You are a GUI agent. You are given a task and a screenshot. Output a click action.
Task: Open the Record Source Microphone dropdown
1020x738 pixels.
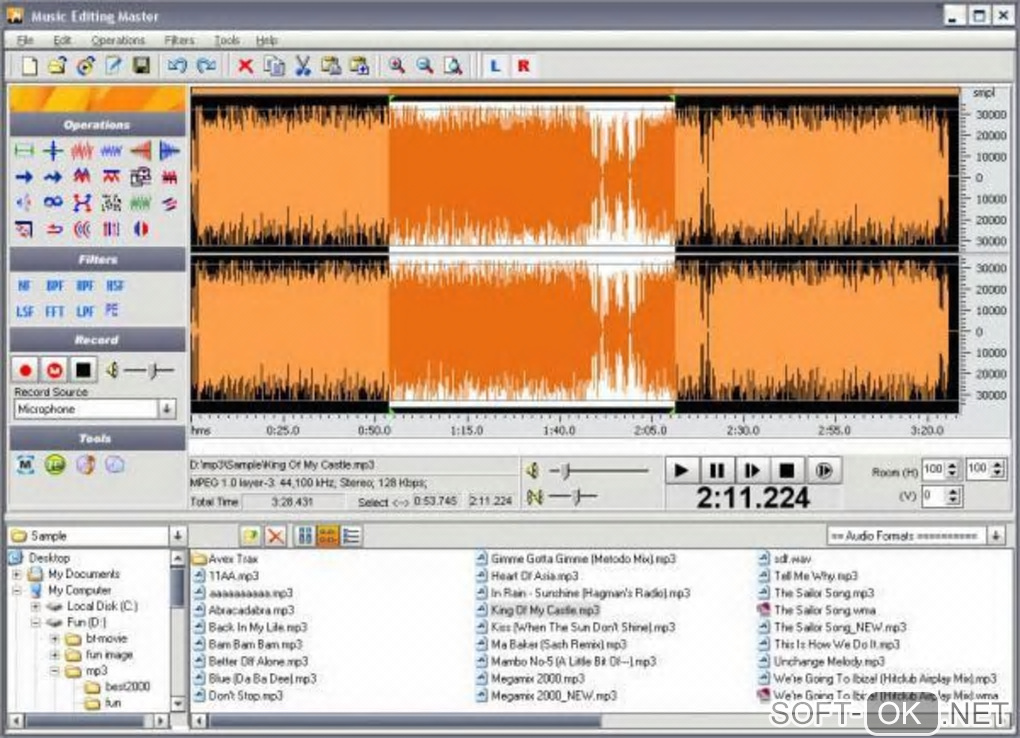(167, 409)
